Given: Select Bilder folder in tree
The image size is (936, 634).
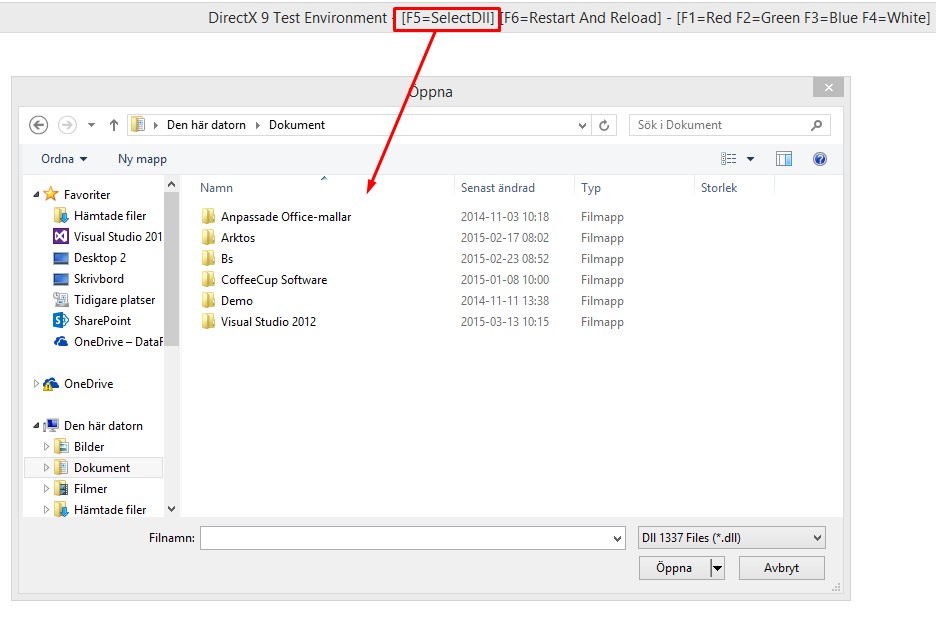Looking at the screenshot, I should pos(89,447).
